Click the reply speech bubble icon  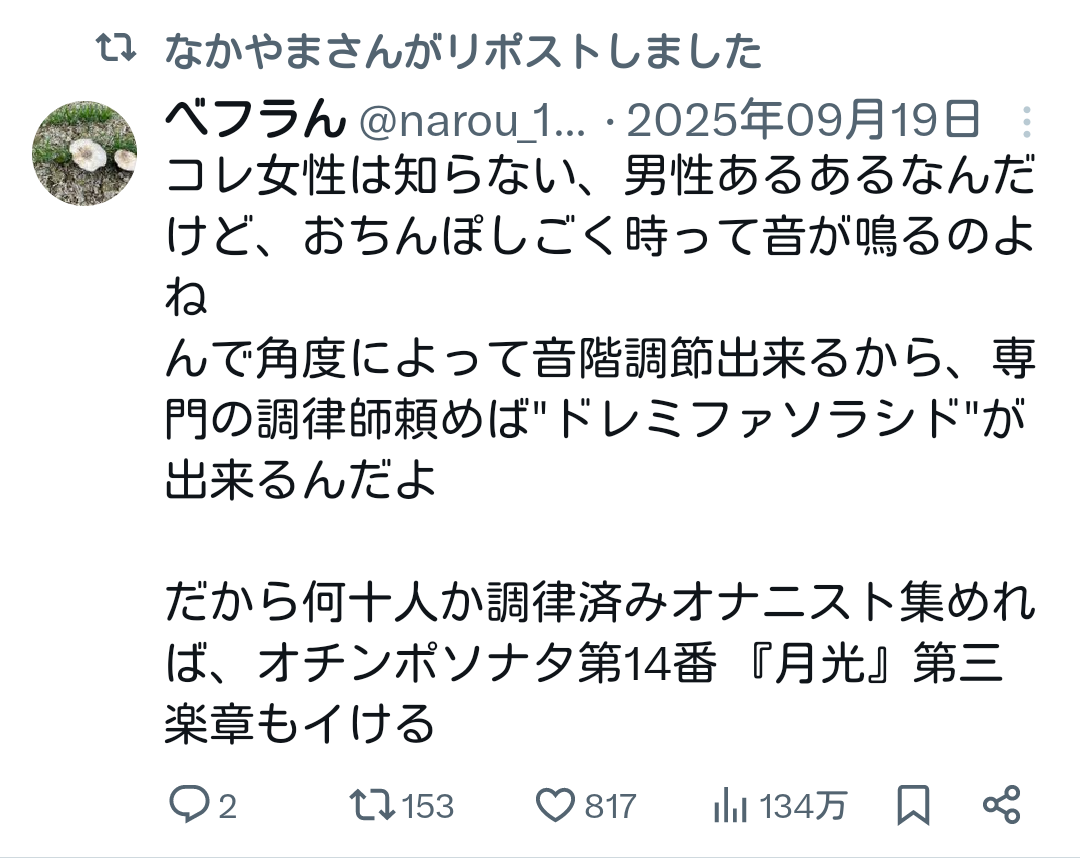pyautogui.click(x=188, y=805)
